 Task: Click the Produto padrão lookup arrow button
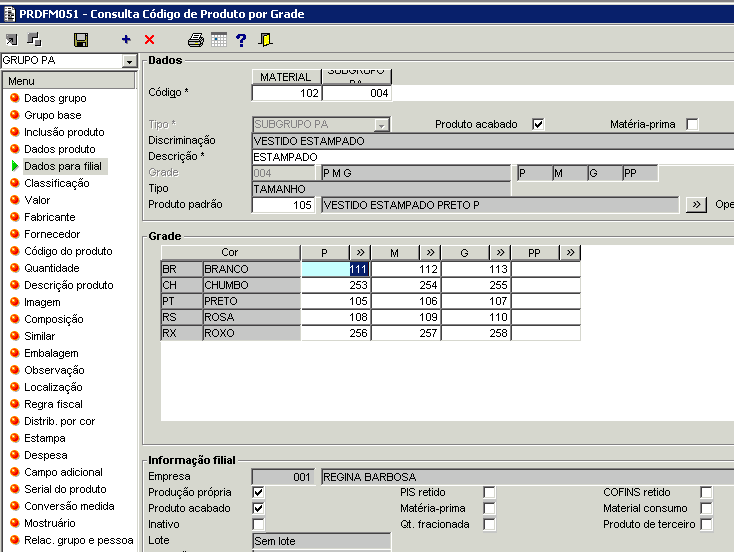pyautogui.click(x=697, y=205)
